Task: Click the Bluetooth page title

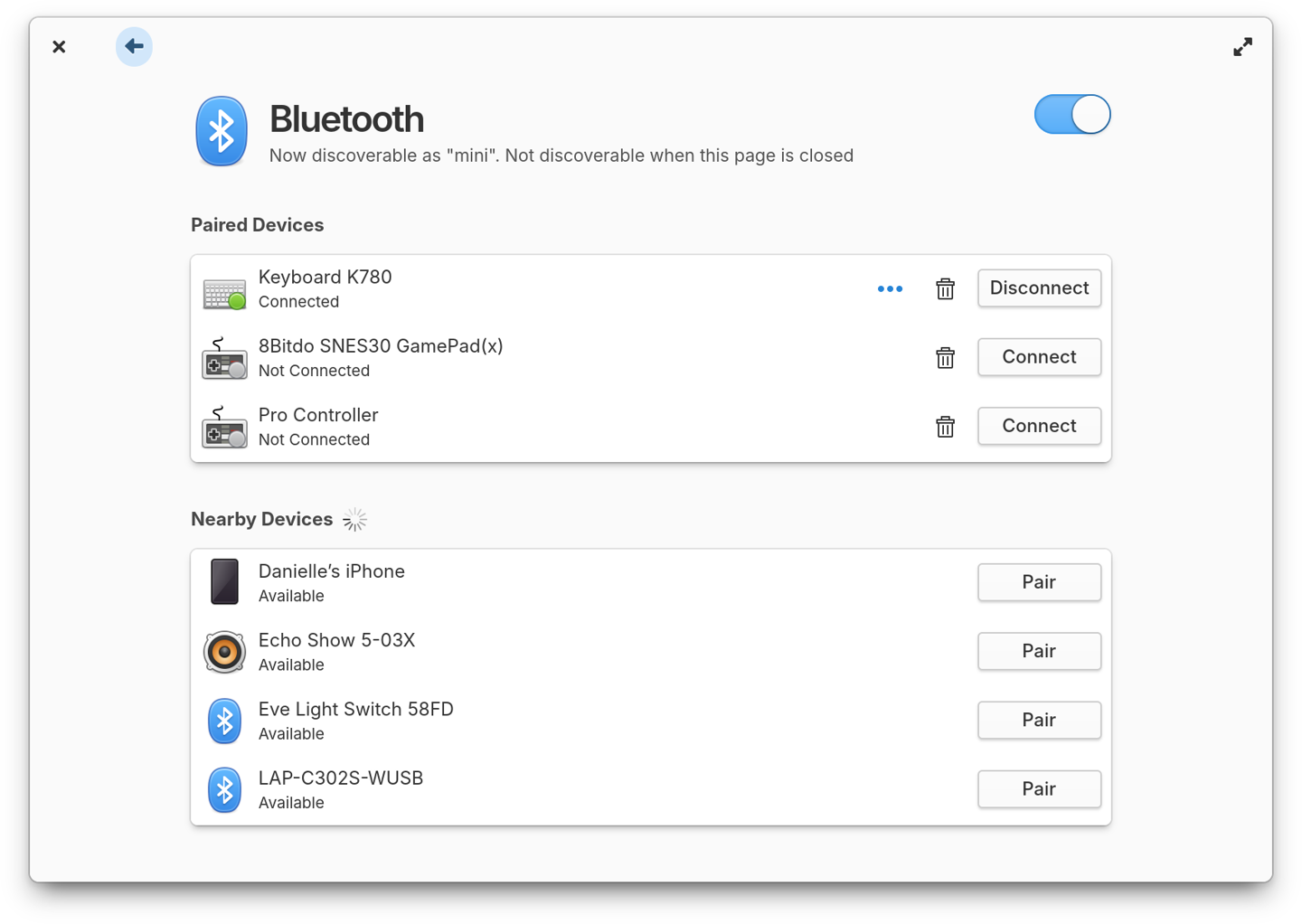Action: tap(346, 119)
